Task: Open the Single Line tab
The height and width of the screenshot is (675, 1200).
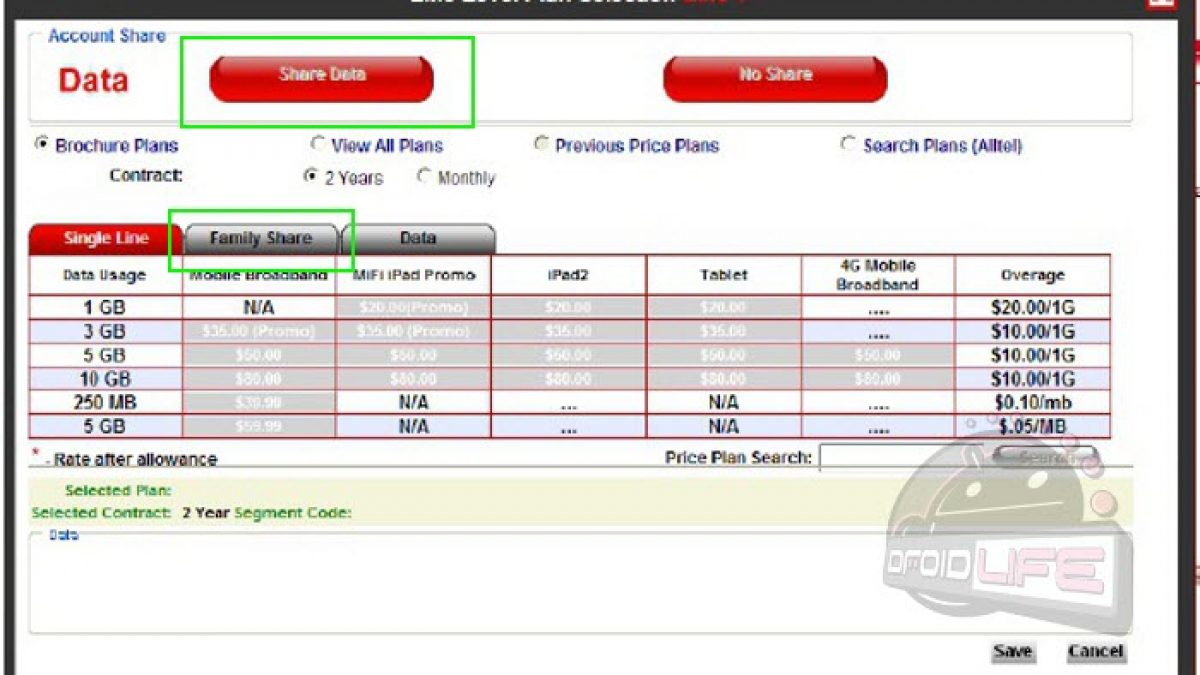Action: [x=106, y=239]
